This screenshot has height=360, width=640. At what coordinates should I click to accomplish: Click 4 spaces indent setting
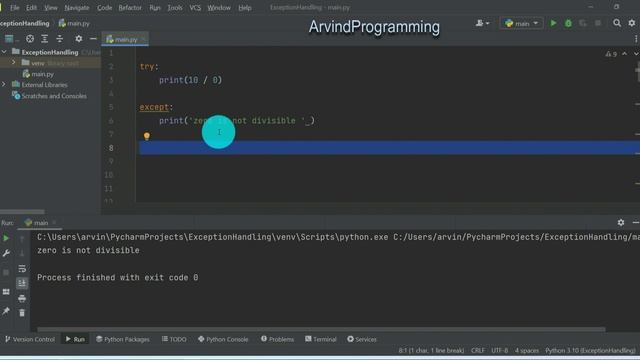click(x=527, y=351)
